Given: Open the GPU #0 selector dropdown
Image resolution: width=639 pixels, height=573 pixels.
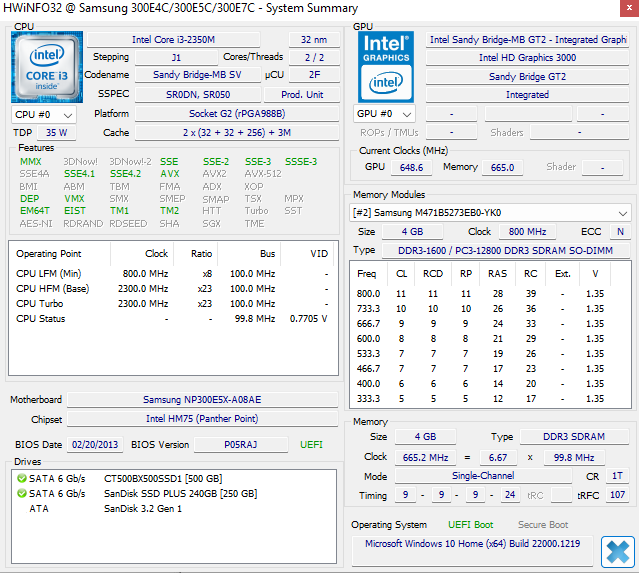Looking at the screenshot, I should pos(384,114).
